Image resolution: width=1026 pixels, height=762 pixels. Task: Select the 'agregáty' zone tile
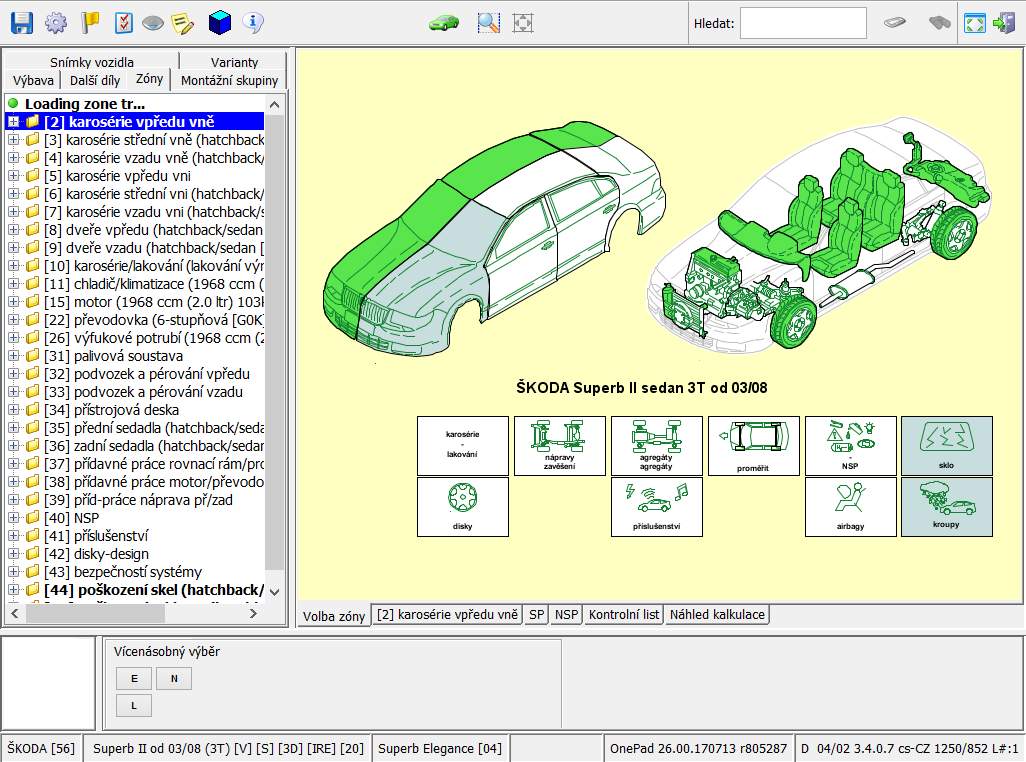pos(656,445)
